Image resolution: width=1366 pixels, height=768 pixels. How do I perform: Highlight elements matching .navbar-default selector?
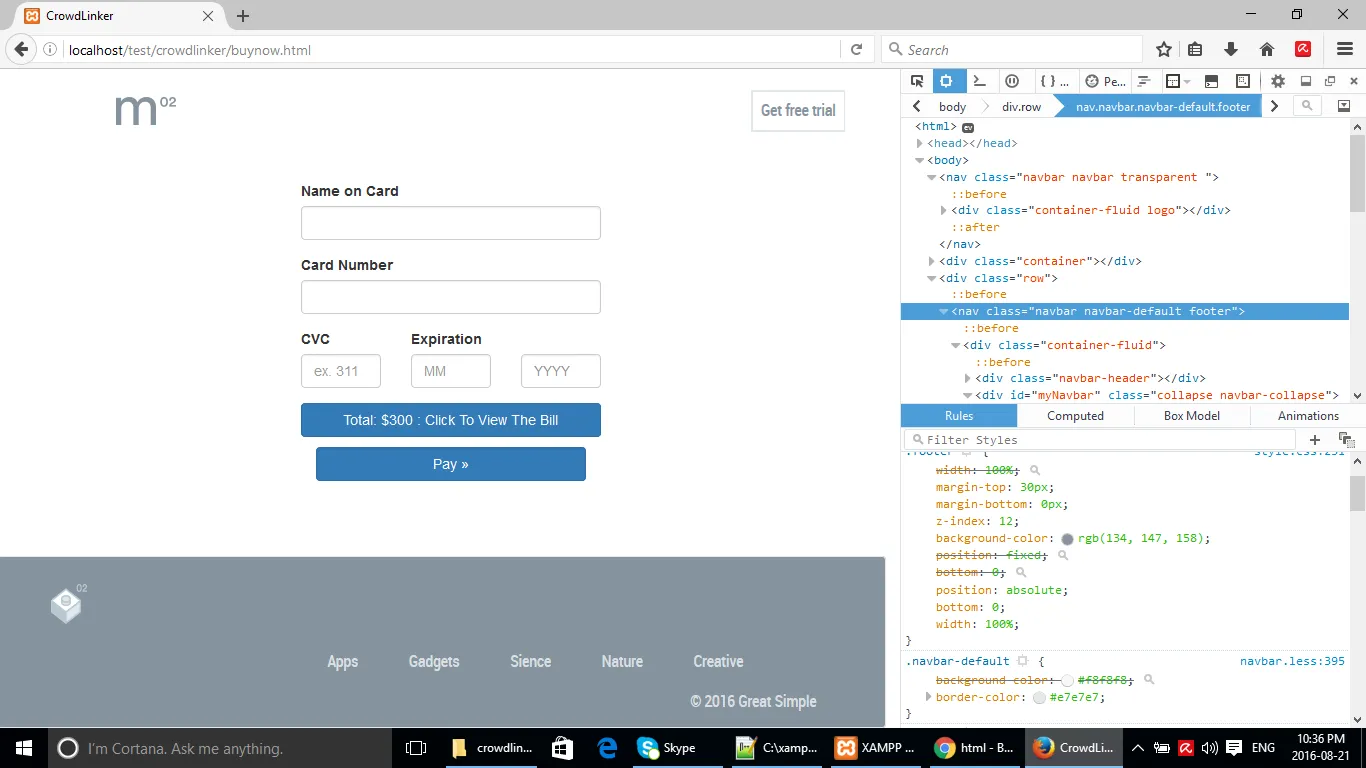pyautogui.click(x=1022, y=661)
